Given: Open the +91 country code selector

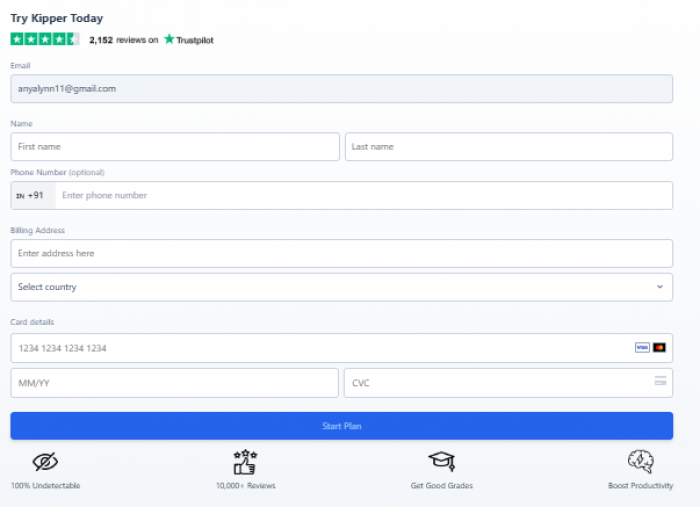Looking at the screenshot, I should 33,195.
